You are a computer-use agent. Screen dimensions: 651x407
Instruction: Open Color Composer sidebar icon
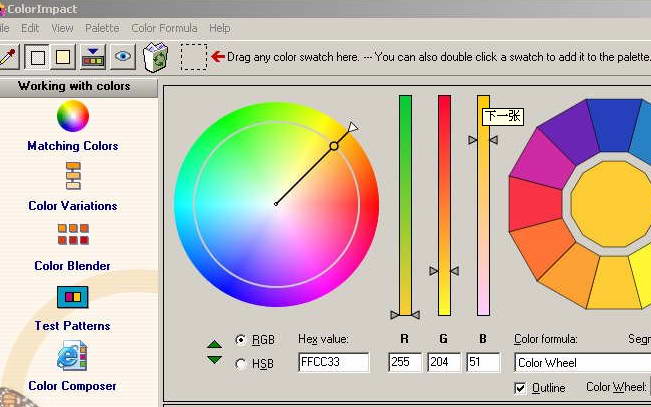coord(72,356)
